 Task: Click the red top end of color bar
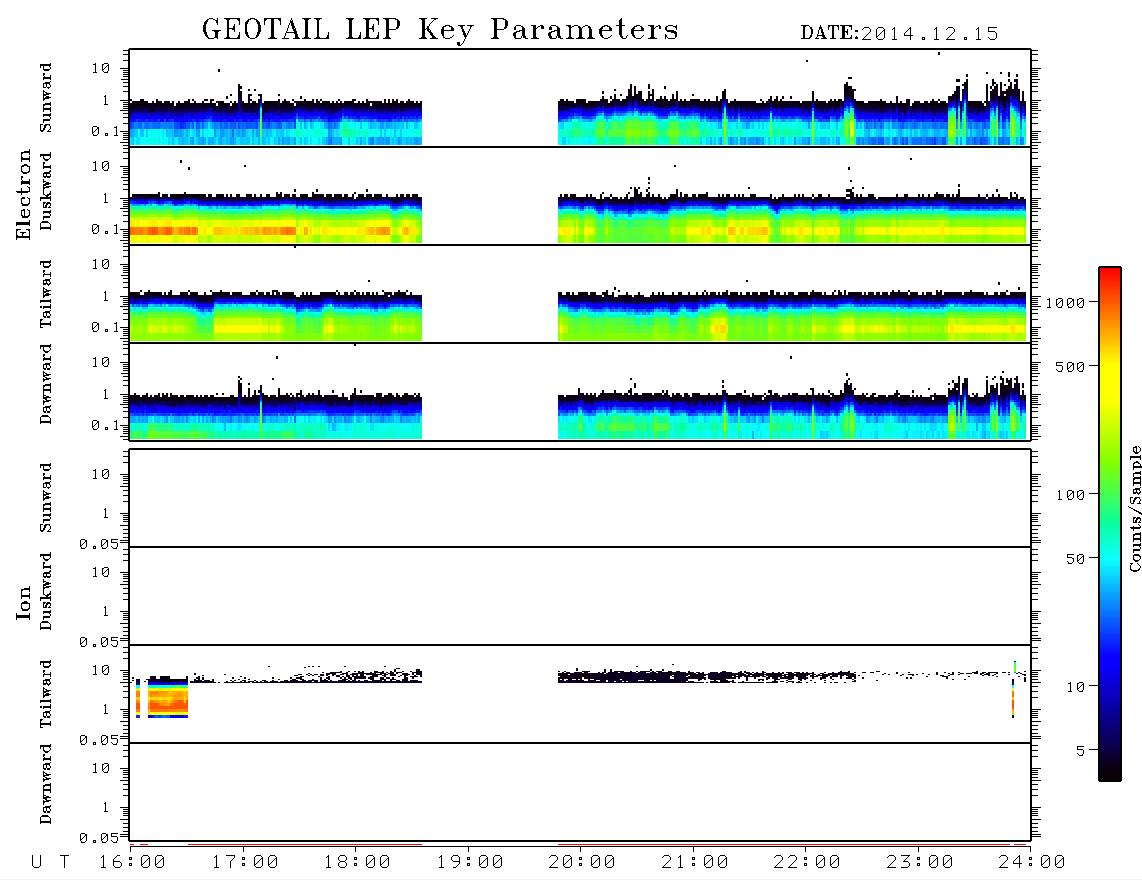[x=1110, y=272]
